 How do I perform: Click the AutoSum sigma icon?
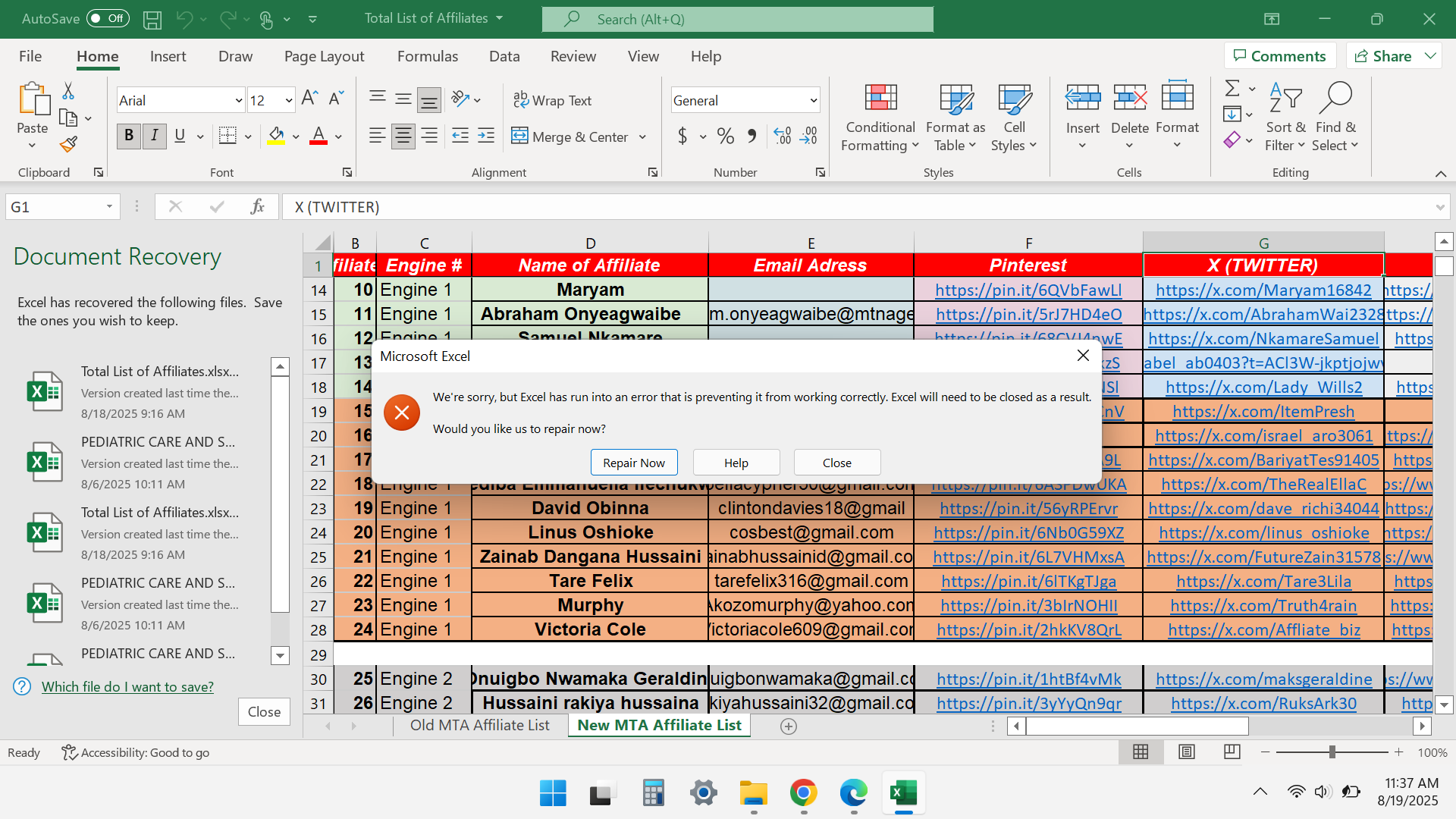1232,89
